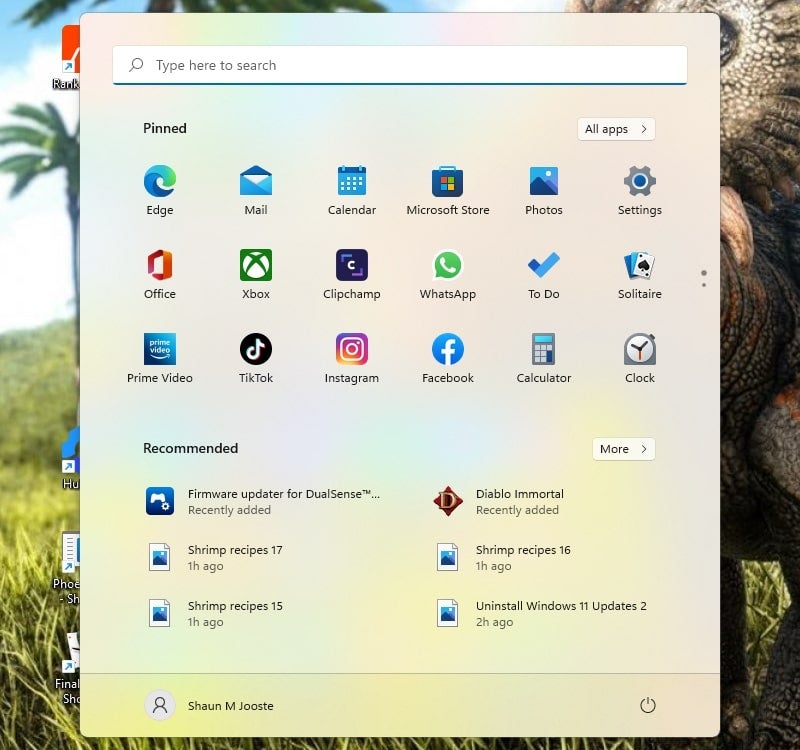Open Firmware updater for DualSense recommendation

pos(263,502)
